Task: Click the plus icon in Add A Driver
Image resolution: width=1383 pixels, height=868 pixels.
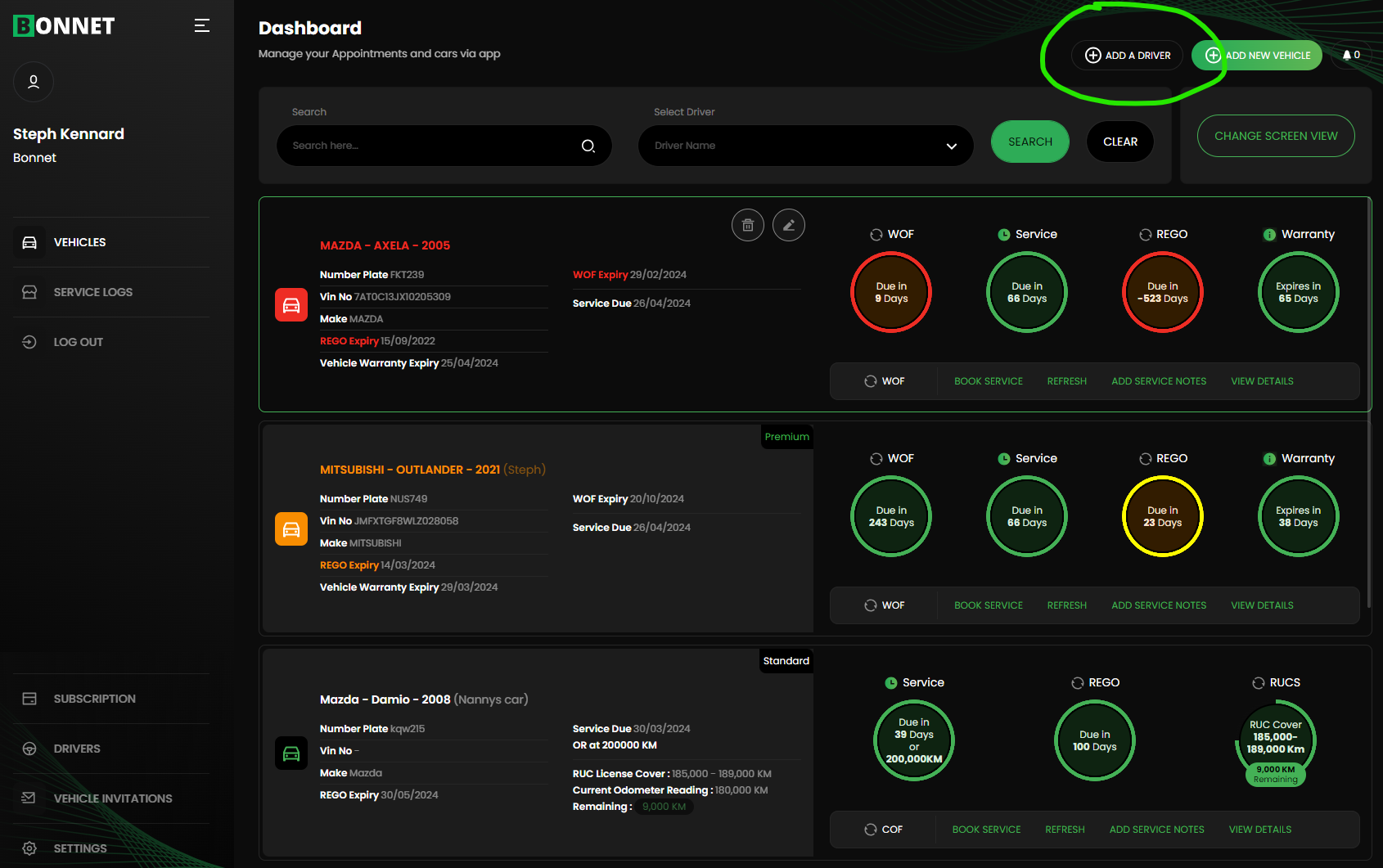Action: point(1093,55)
